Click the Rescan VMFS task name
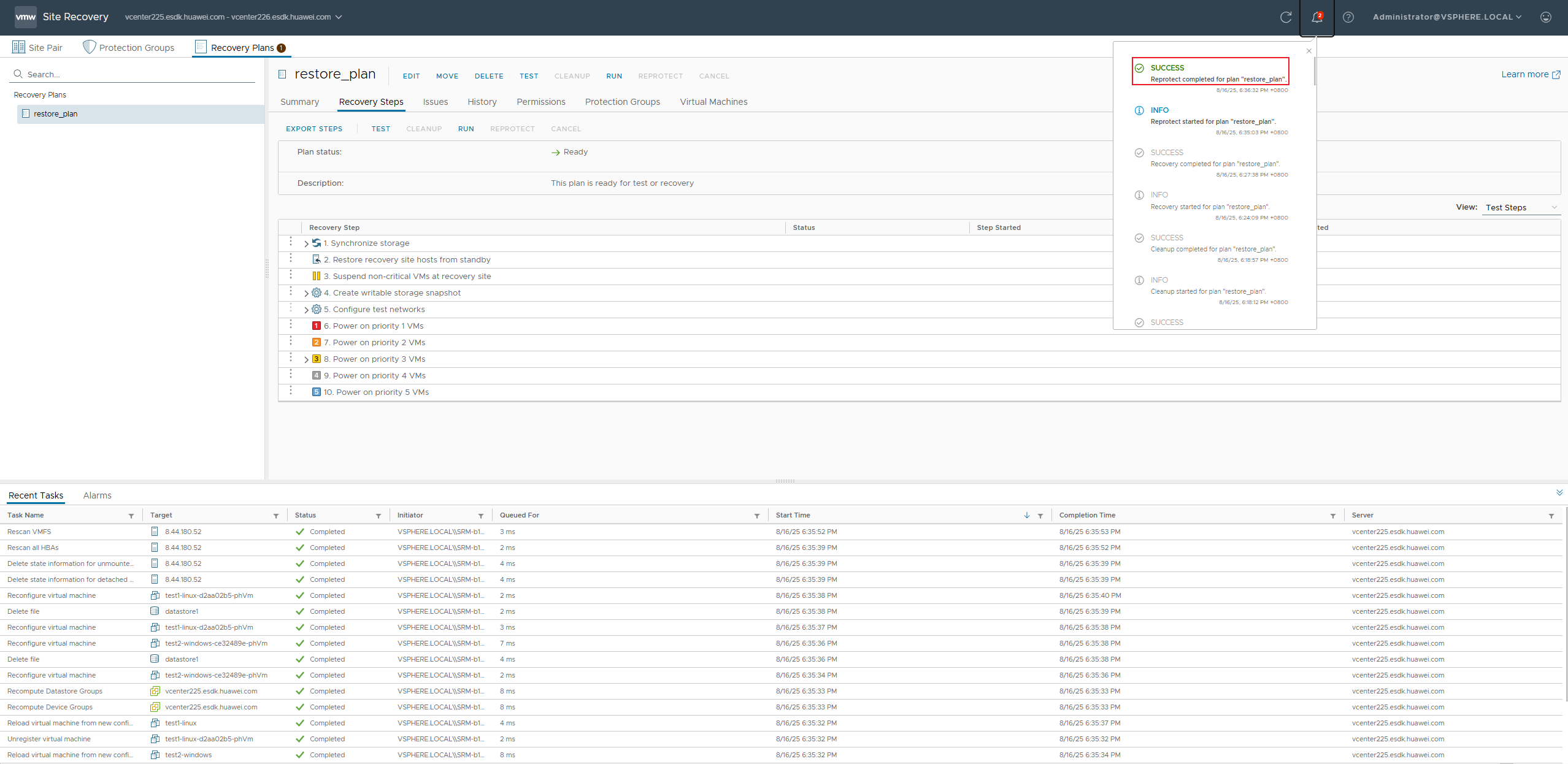Screen dimensions: 1568x764 [x=29, y=532]
